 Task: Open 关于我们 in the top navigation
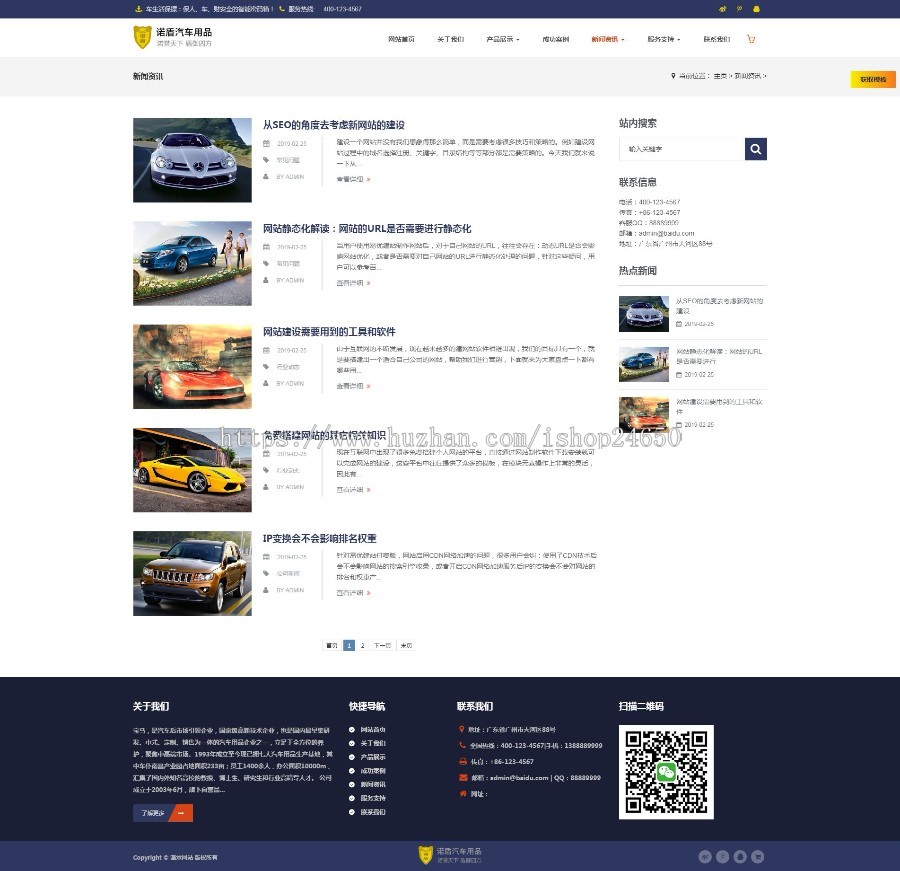click(x=450, y=40)
